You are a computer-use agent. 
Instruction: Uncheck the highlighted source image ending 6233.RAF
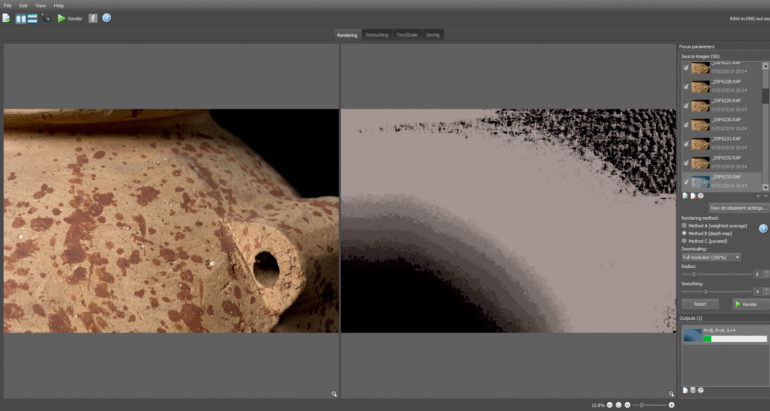pos(686,182)
